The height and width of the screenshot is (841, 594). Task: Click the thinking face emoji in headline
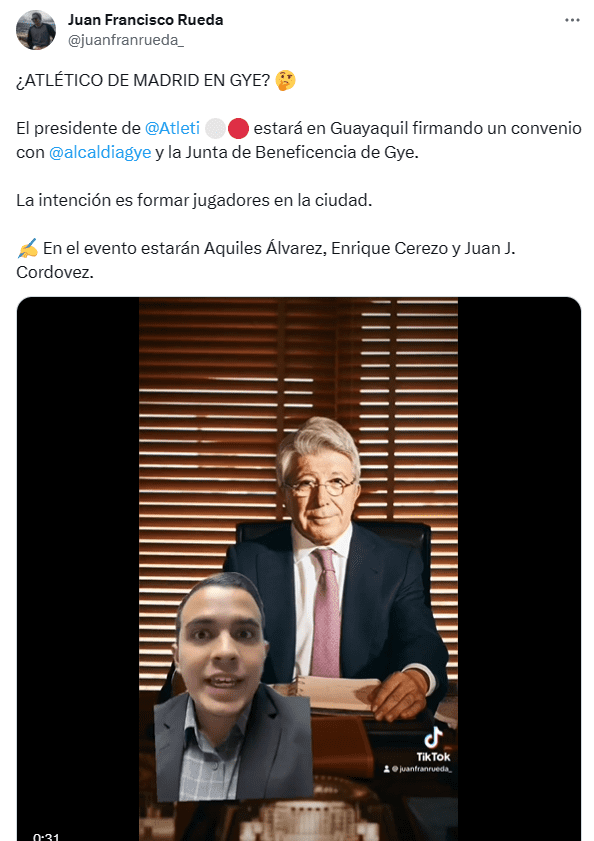click(285, 80)
